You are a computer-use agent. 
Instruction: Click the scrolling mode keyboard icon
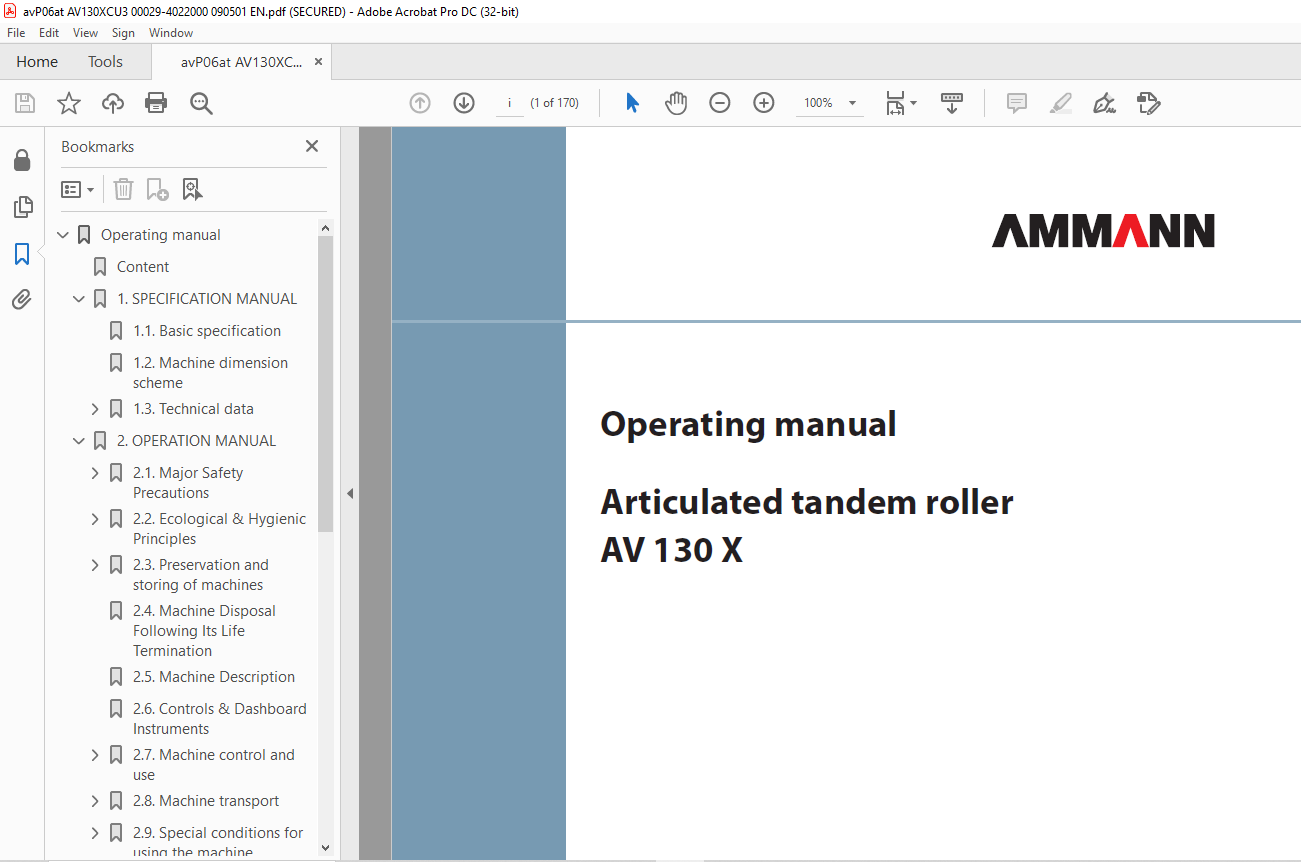pyautogui.click(x=951, y=103)
